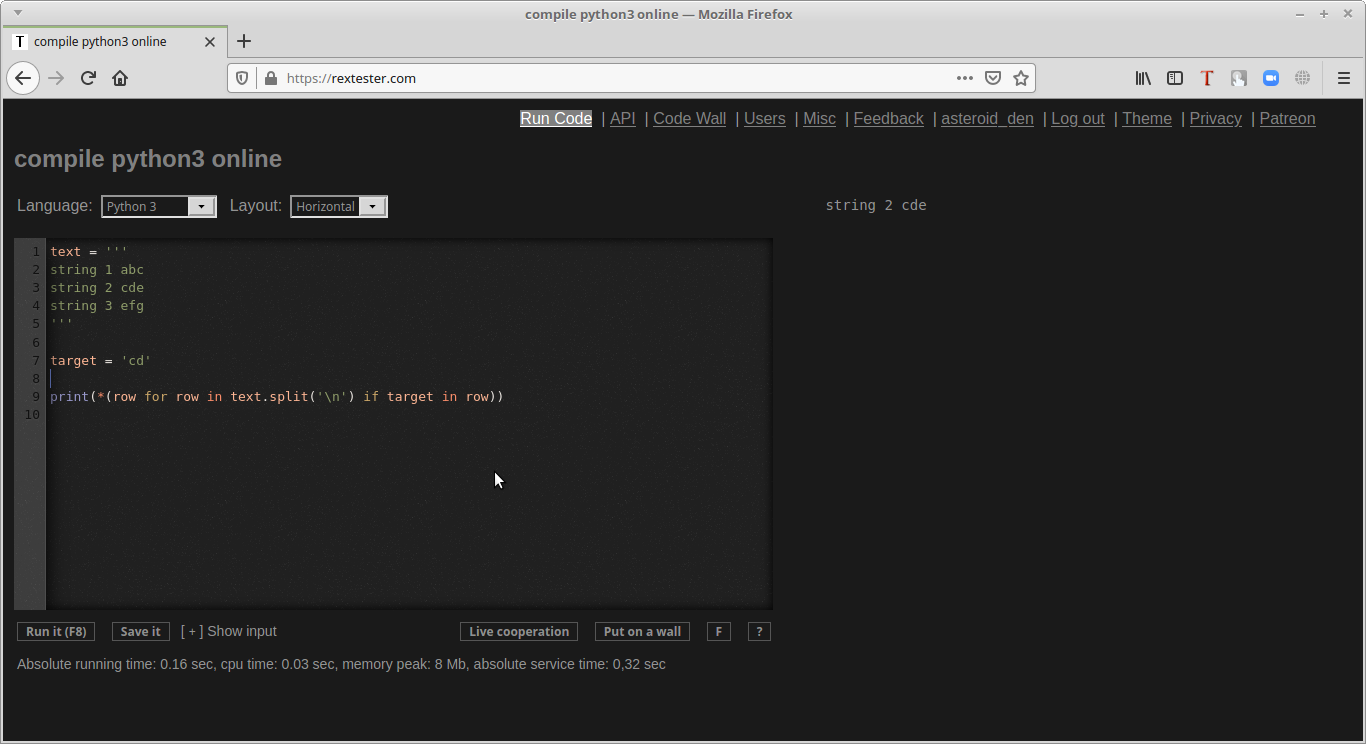Click the Save it button
Screen dimensions: 1366x744
click(x=141, y=632)
